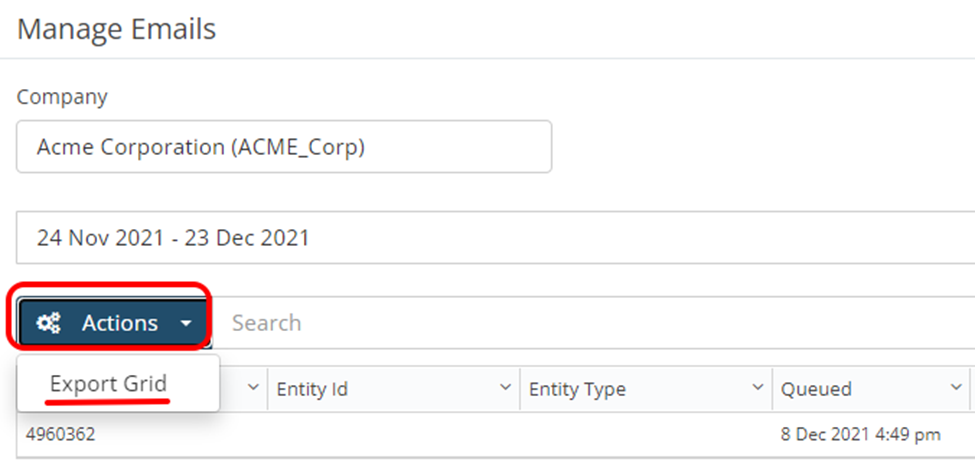
Task: Open the Company field showing Acme Corporation
Action: (284, 147)
